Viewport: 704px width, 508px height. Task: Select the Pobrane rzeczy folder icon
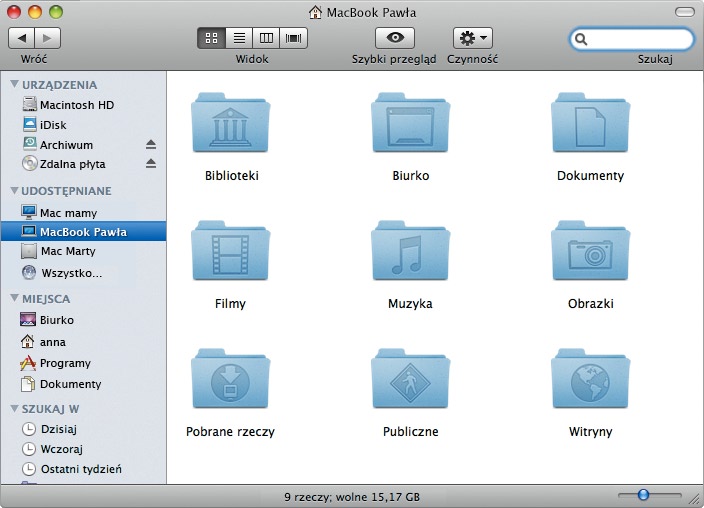pyautogui.click(x=231, y=378)
